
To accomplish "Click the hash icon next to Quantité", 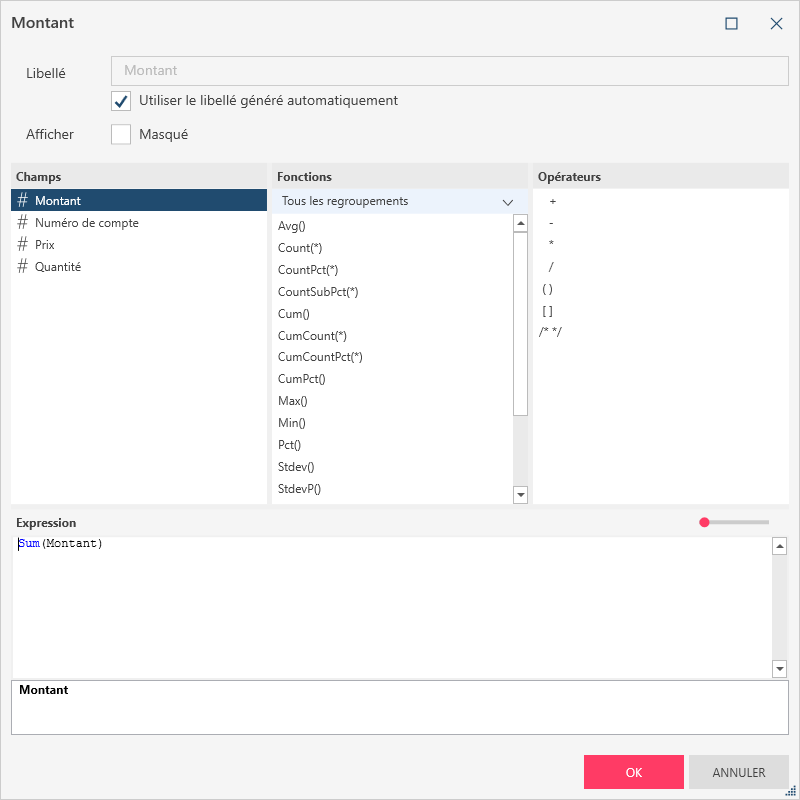I will (23, 267).
